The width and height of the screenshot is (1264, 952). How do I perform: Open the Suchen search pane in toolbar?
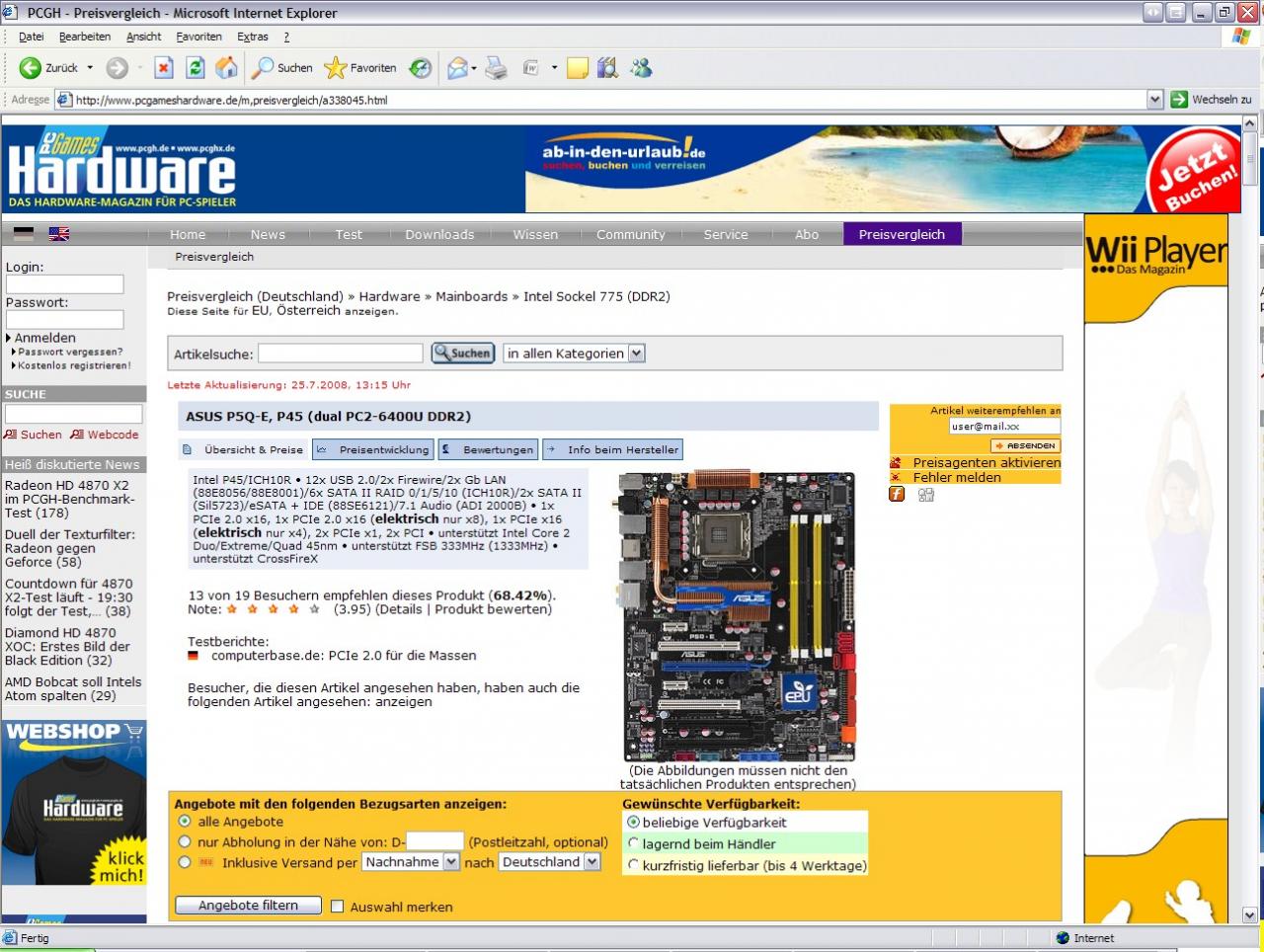pyautogui.click(x=282, y=68)
